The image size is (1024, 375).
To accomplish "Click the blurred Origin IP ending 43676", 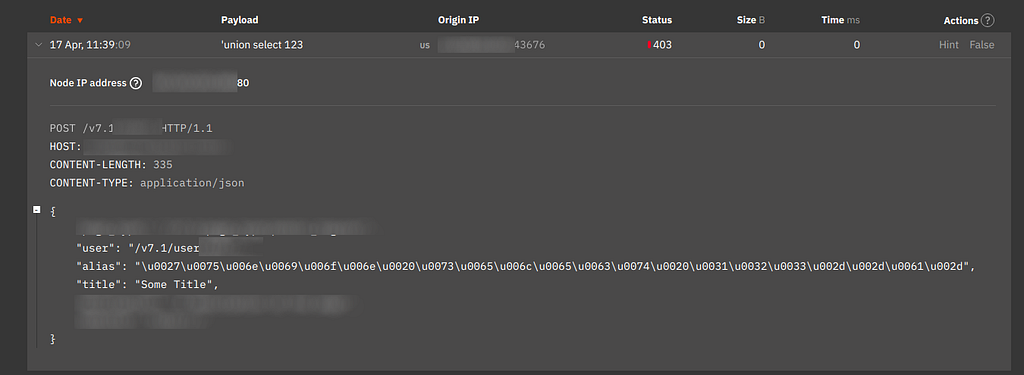I will pyautogui.click(x=492, y=45).
